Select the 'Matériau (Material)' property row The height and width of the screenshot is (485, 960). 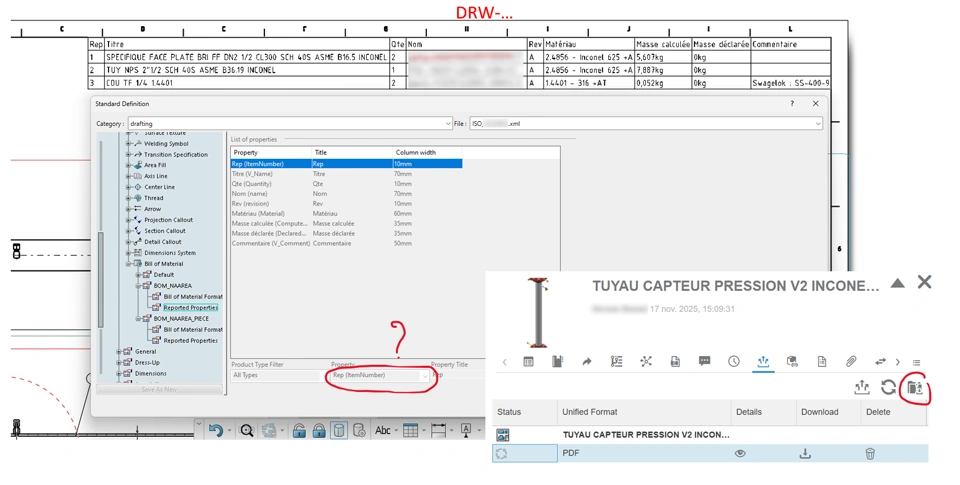click(x=346, y=214)
